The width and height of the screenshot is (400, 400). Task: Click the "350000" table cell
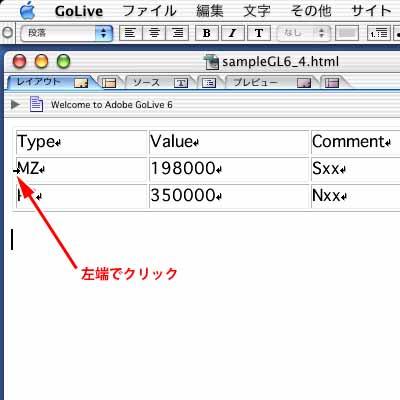229,196
